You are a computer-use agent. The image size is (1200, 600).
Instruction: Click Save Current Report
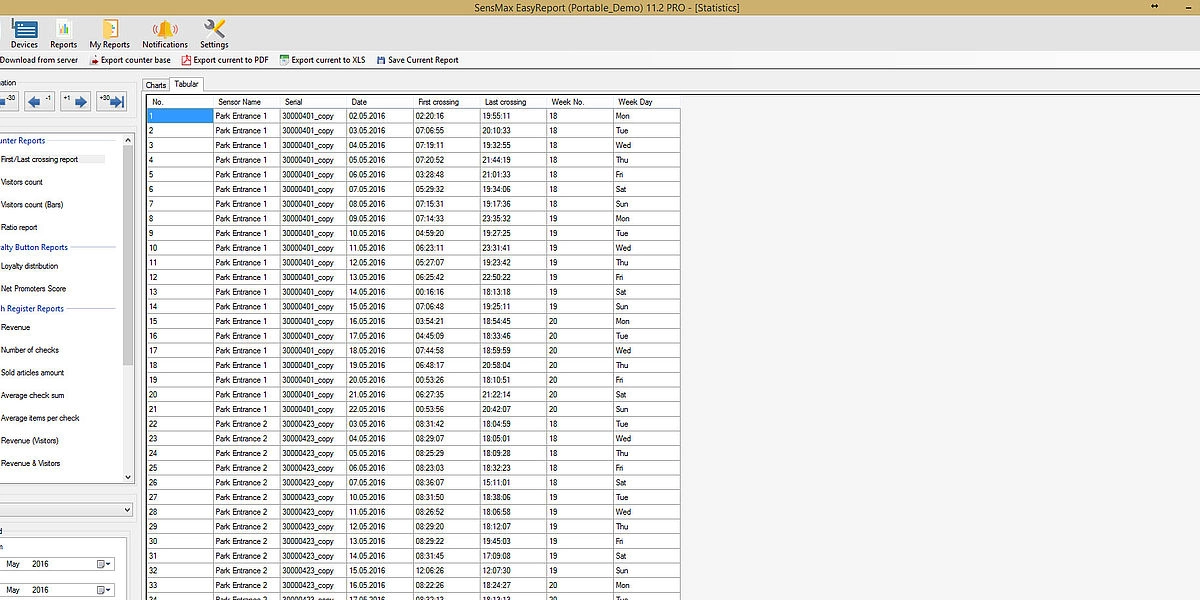click(417, 60)
